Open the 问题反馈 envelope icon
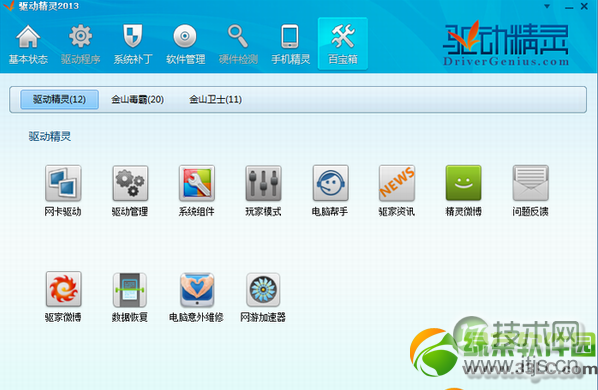 pos(530,183)
